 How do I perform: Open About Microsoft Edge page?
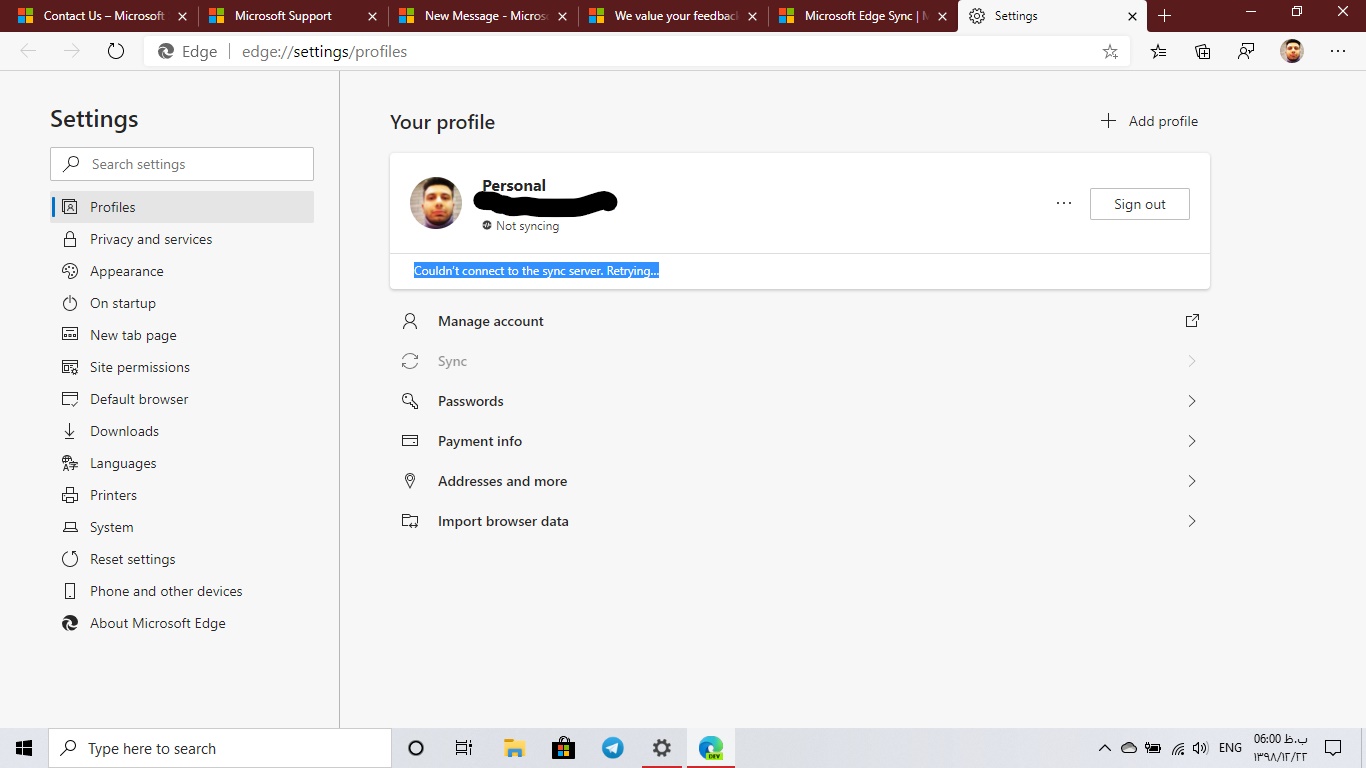click(182, 623)
